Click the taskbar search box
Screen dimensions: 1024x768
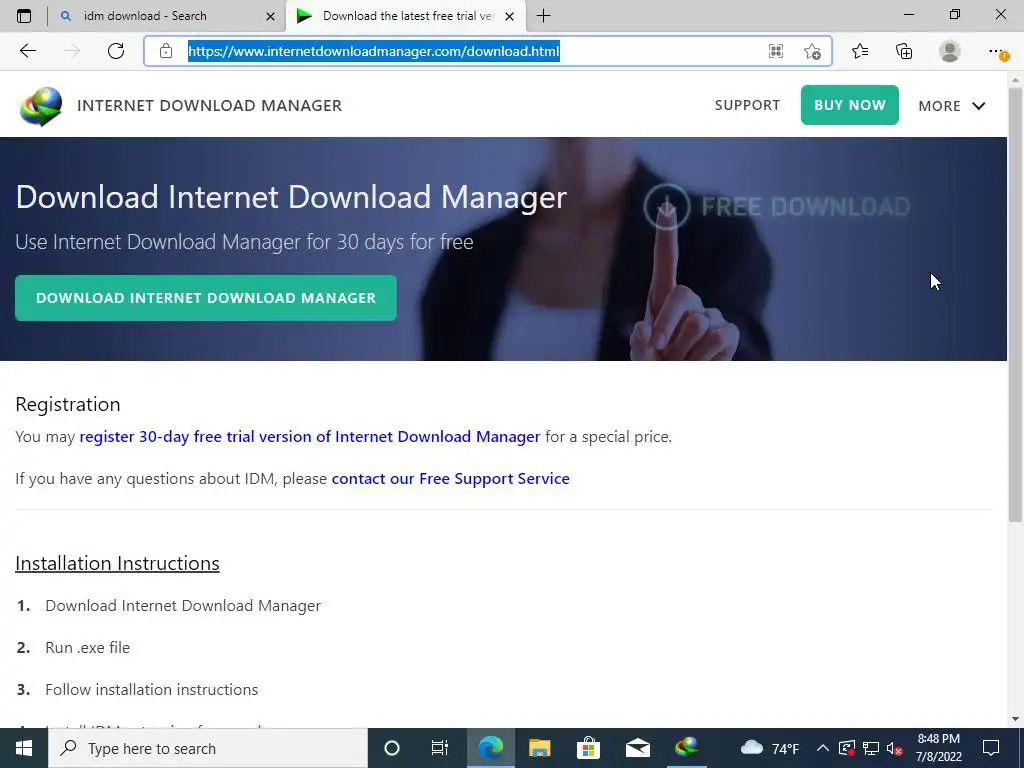click(x=208, y=748)
